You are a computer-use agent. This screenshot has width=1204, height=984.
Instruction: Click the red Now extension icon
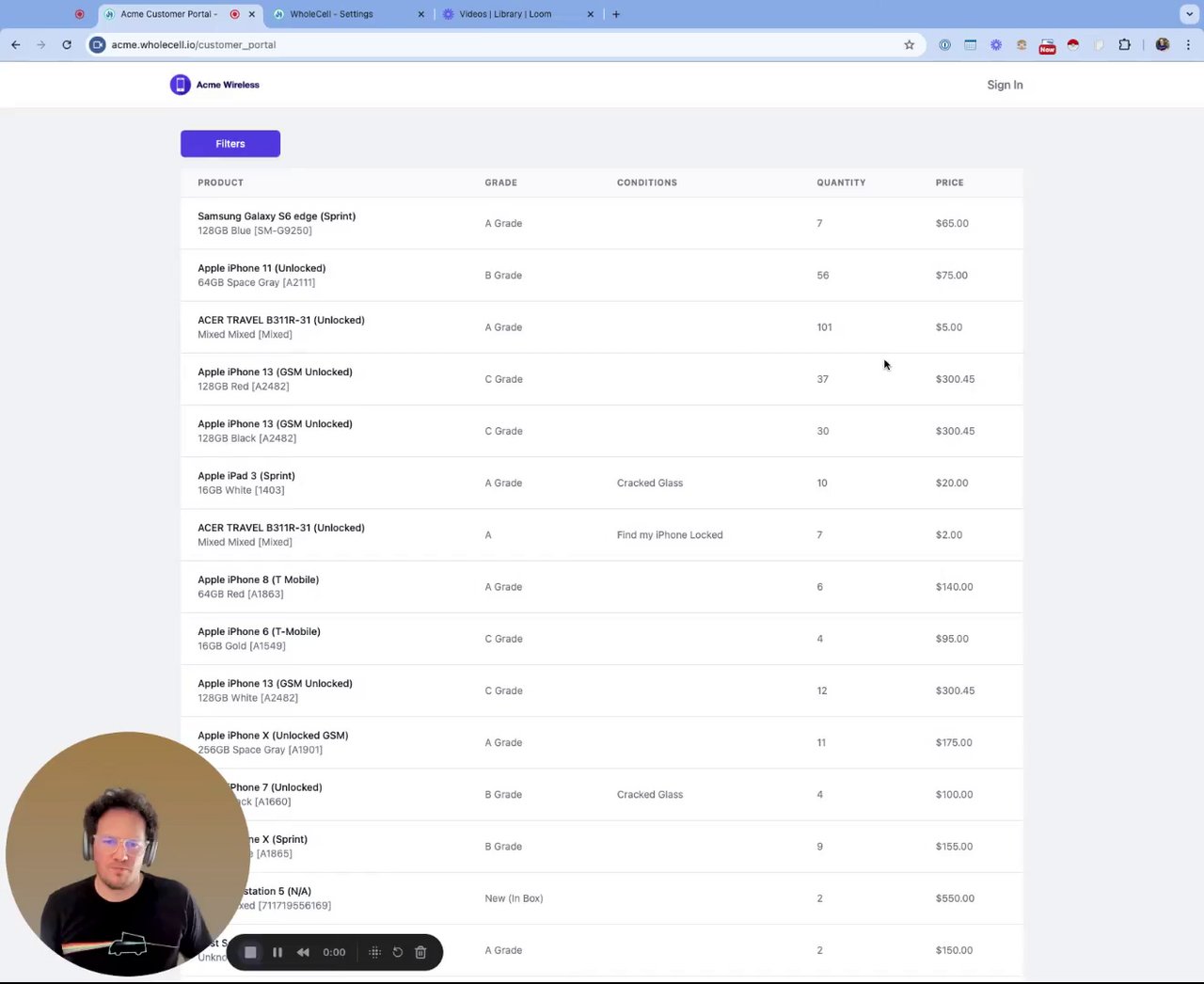point(1047,45)
